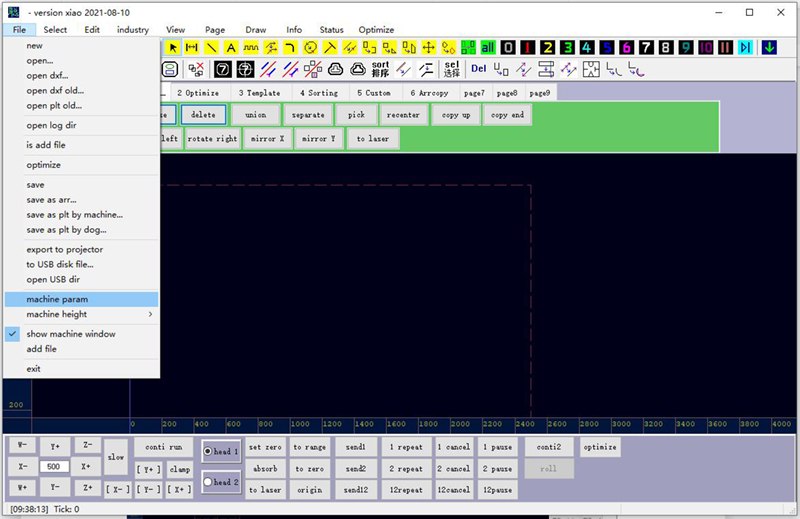
Task: Click the 'copy end' button
Action: [507, 115]
